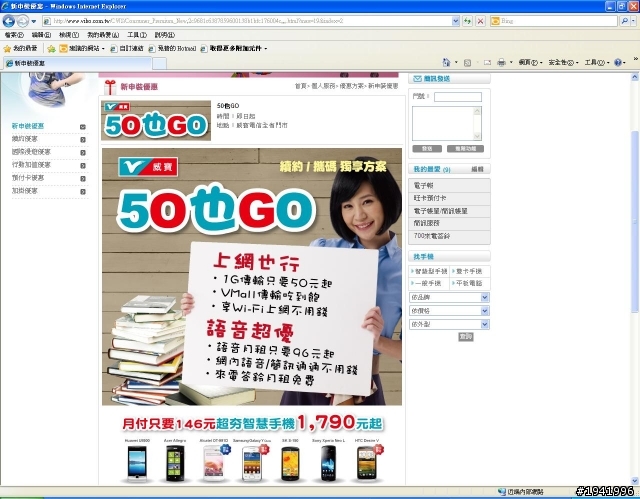Click the 自訂連結 favorites bar link
The image size is (640, 499).
click(127, 49)
